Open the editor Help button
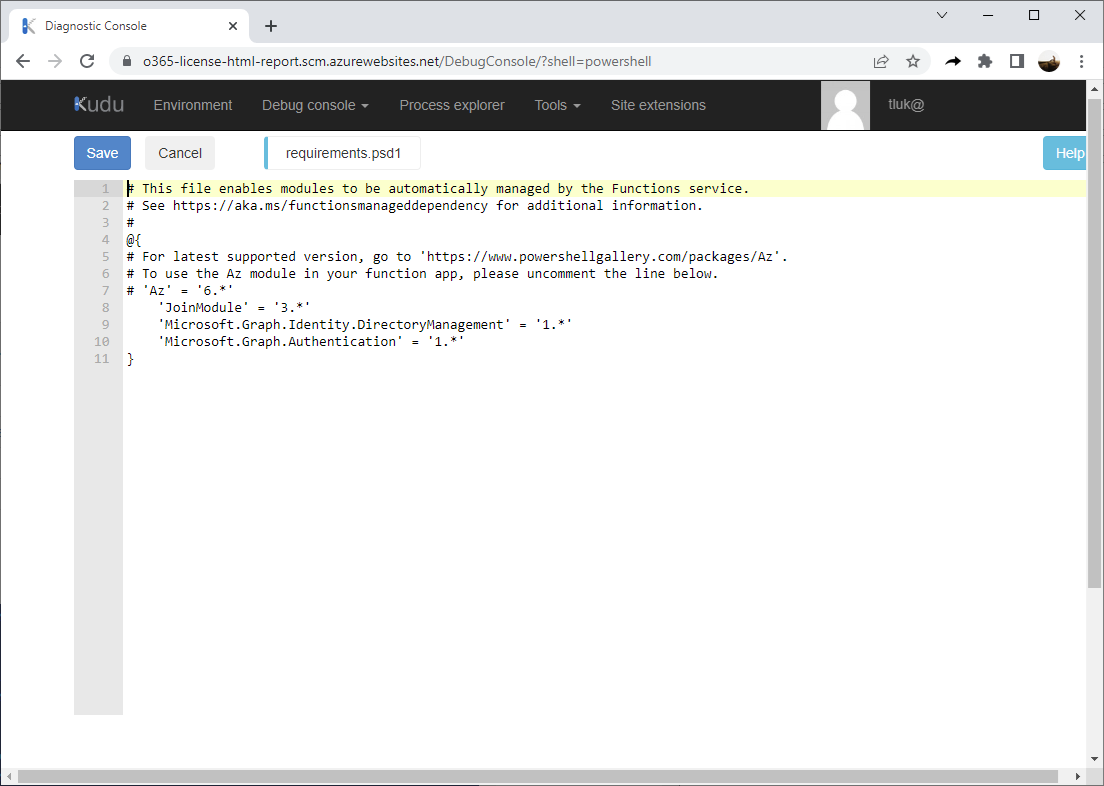This screenshot has height=786, width=1104. (1065, 153)
